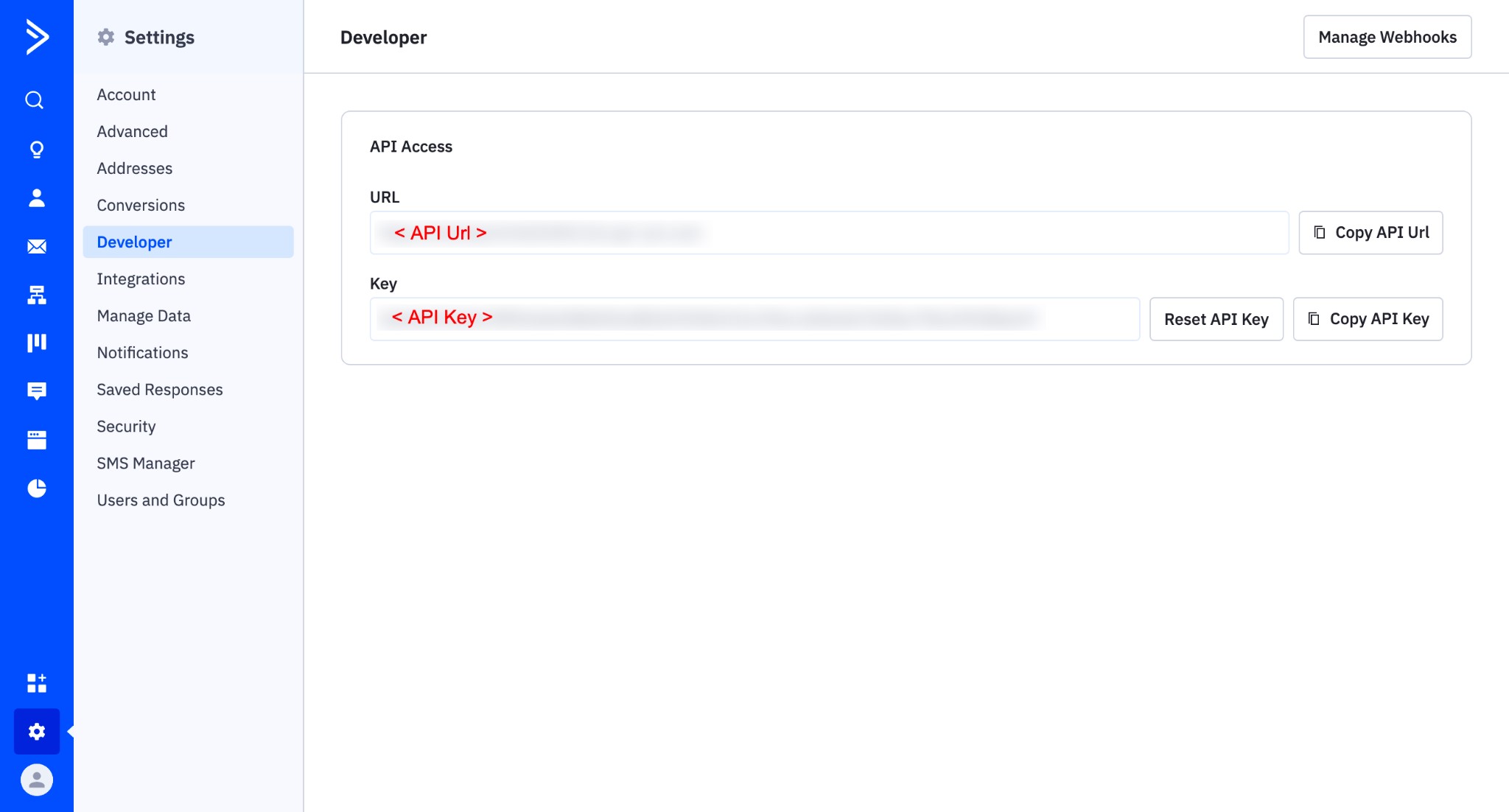
Task: Collapse settings panel with white arrow
Action: coord(71,732)
